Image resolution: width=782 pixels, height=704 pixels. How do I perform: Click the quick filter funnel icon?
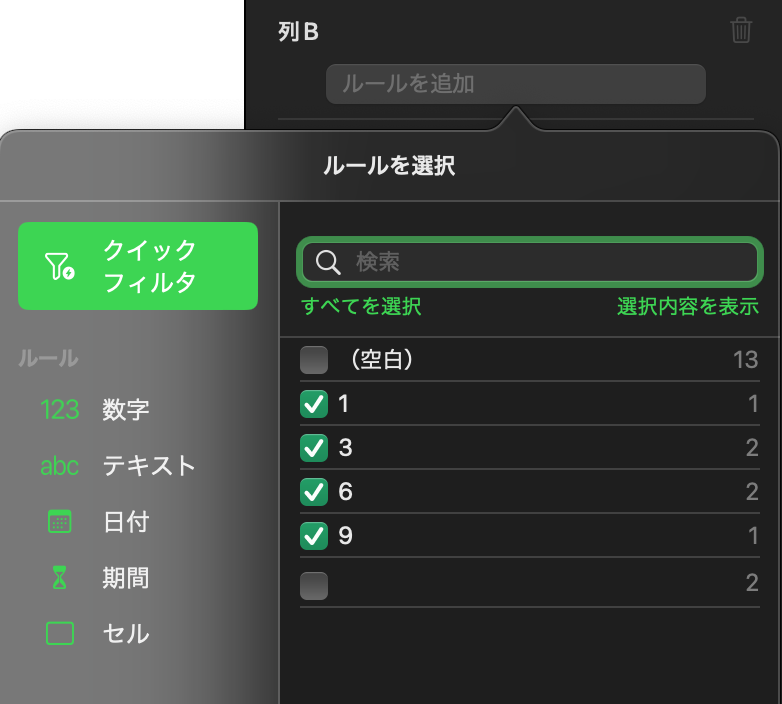pyautogui.click(x=59, y=266)
